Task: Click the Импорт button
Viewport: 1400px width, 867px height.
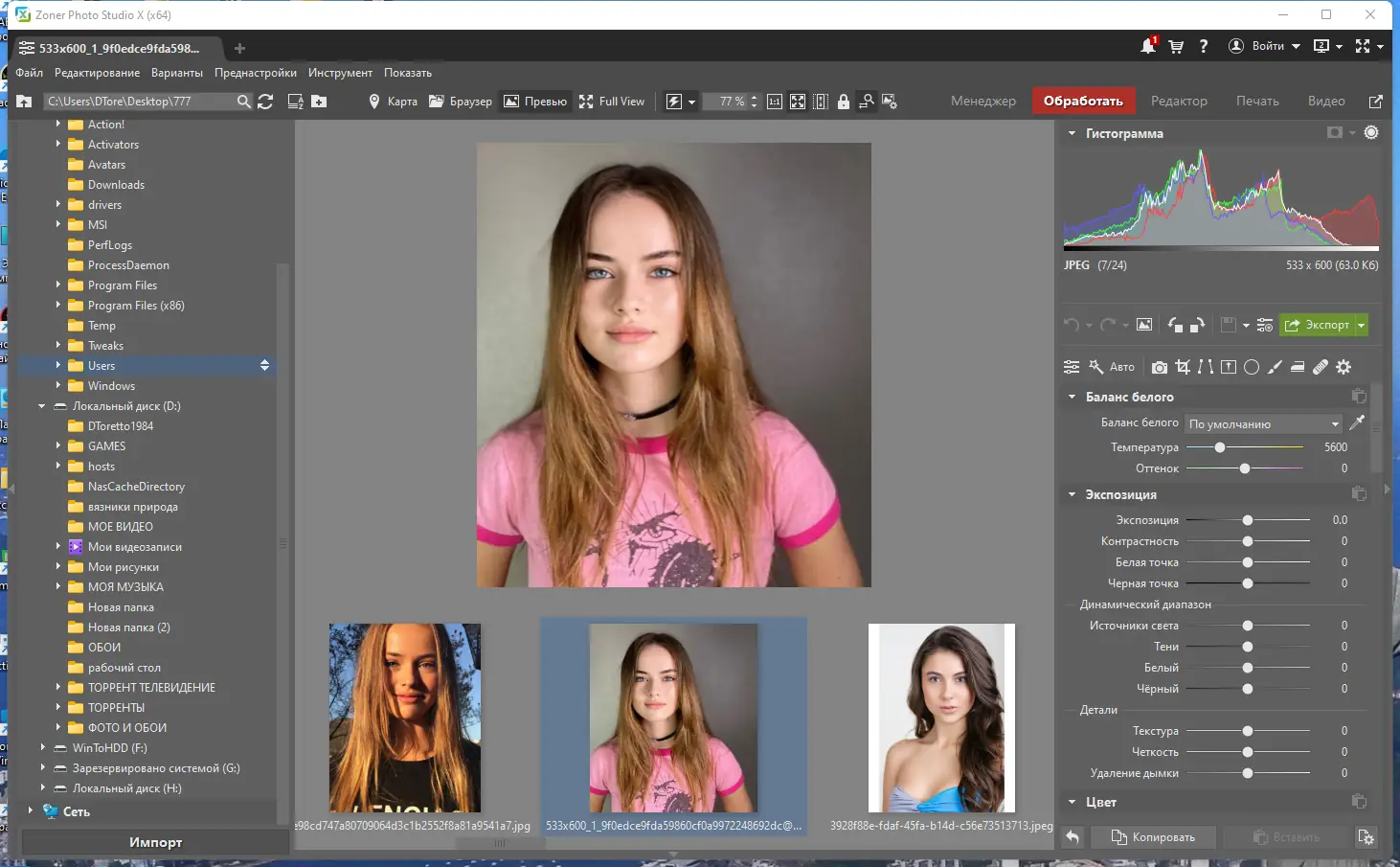Action: (155, 842)
